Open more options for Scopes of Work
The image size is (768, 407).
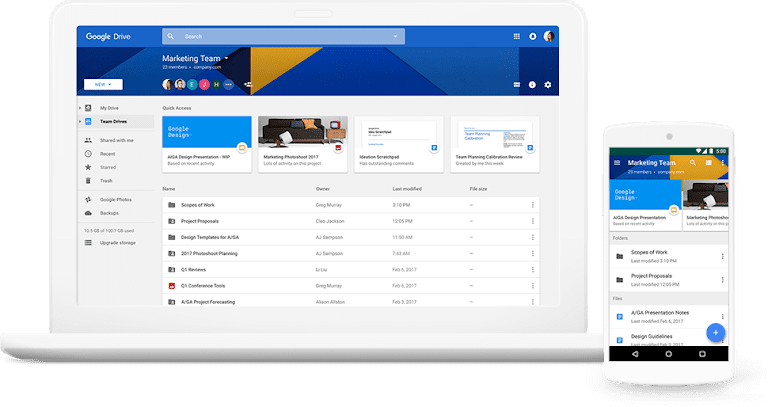click(532, 205)
